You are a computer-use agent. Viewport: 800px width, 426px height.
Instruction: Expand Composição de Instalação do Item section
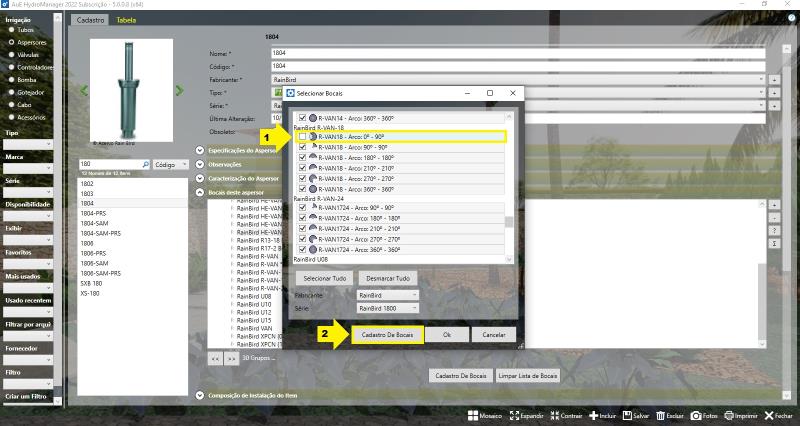[x=200, y=395]
